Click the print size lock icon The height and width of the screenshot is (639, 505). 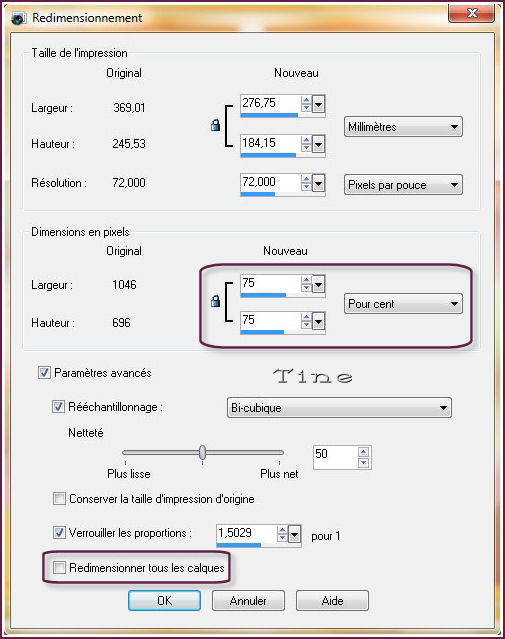(216, 125)
